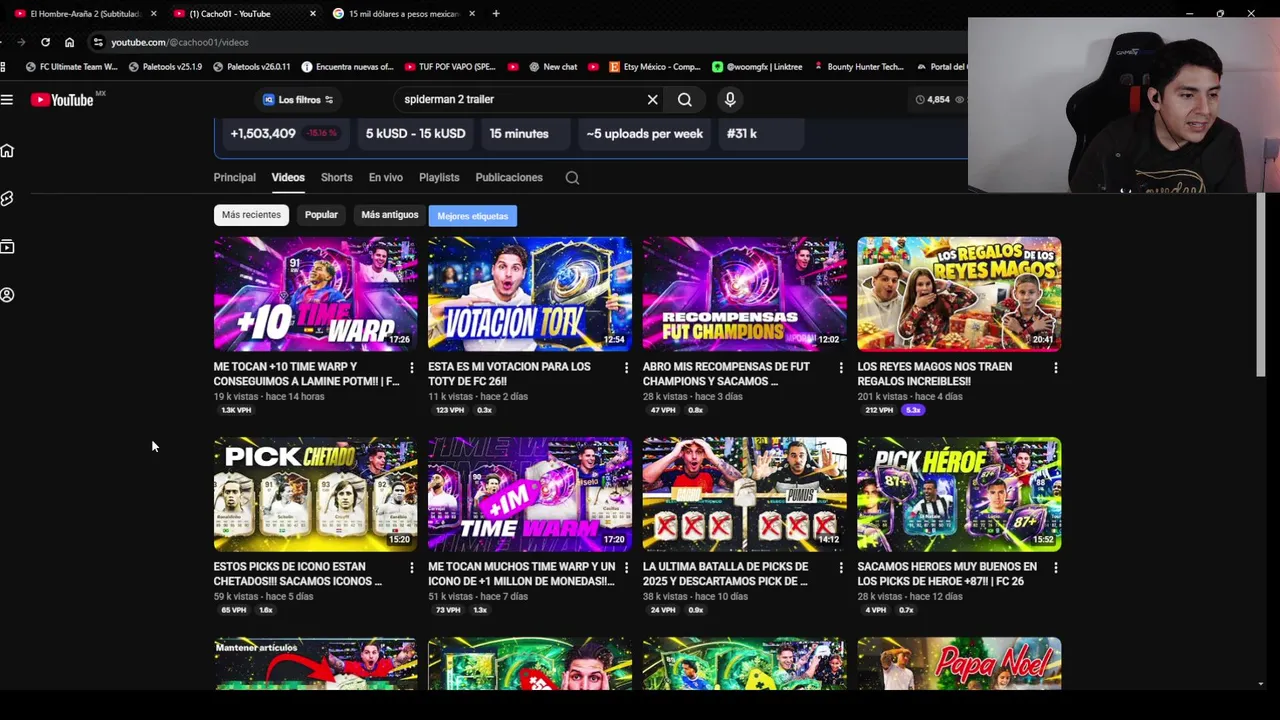Open options menu for LA ULTIMA BATALLA video
This screenshot has height=720, width=1280.
tap(841, 568)
